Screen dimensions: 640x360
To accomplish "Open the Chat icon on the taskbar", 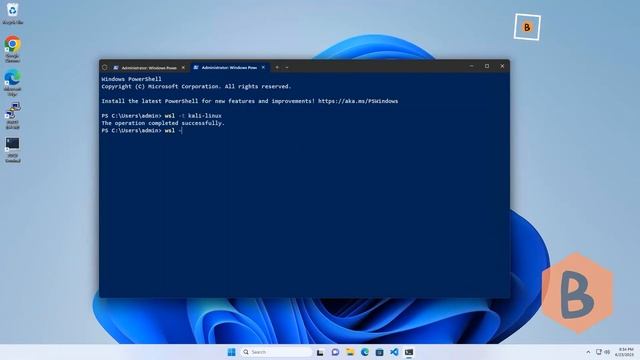I will [x=335, y=352].
